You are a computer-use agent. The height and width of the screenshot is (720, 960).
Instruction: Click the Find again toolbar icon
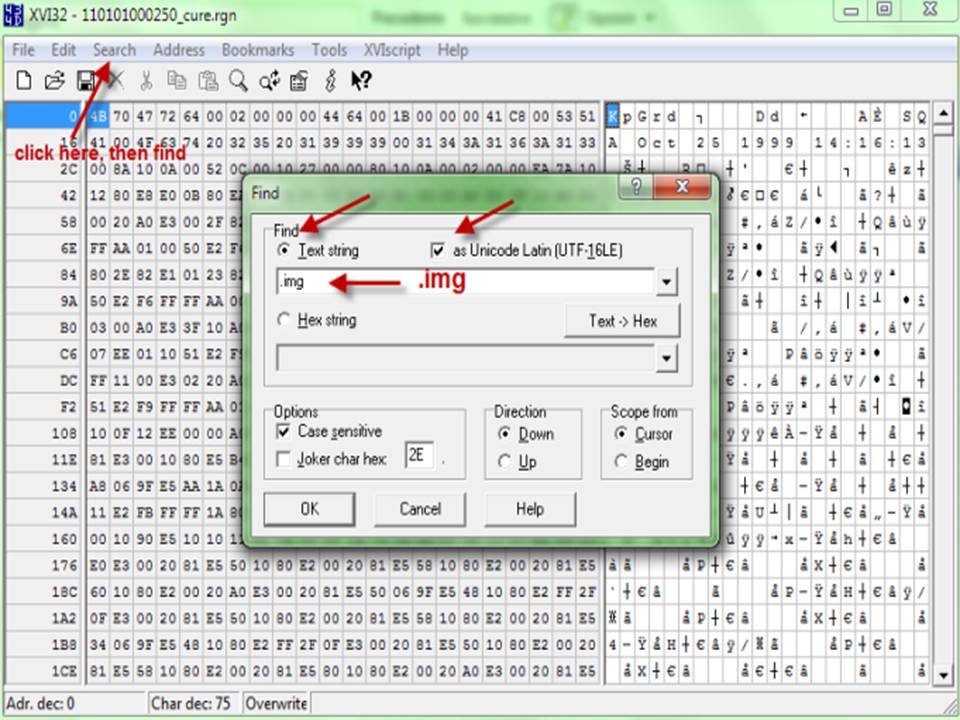[269, 80]
